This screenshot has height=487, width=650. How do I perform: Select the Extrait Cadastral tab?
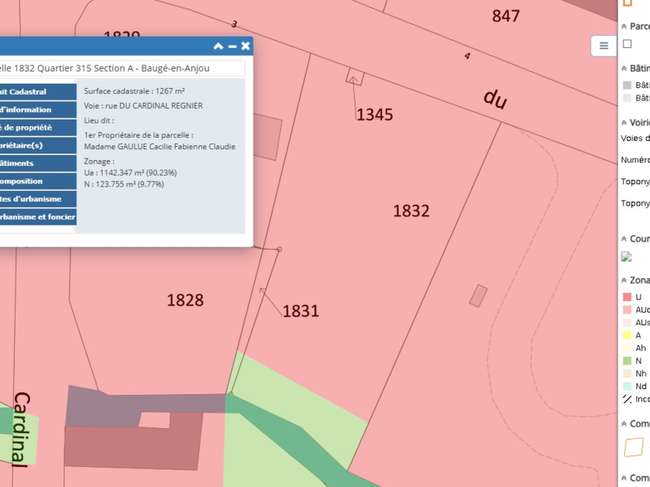click(x=38, y=92)
